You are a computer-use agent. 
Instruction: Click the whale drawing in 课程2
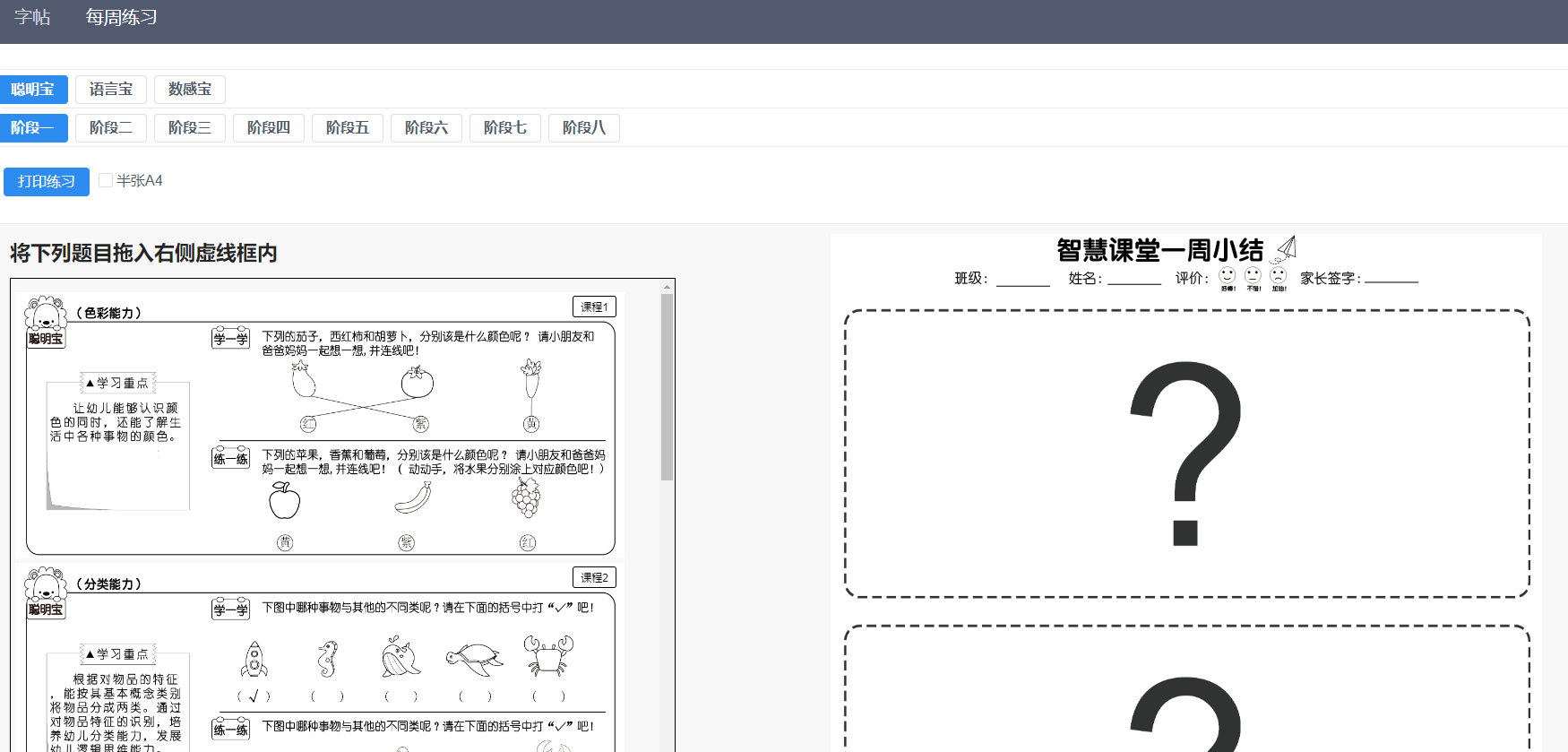click(x=401, y=657)
